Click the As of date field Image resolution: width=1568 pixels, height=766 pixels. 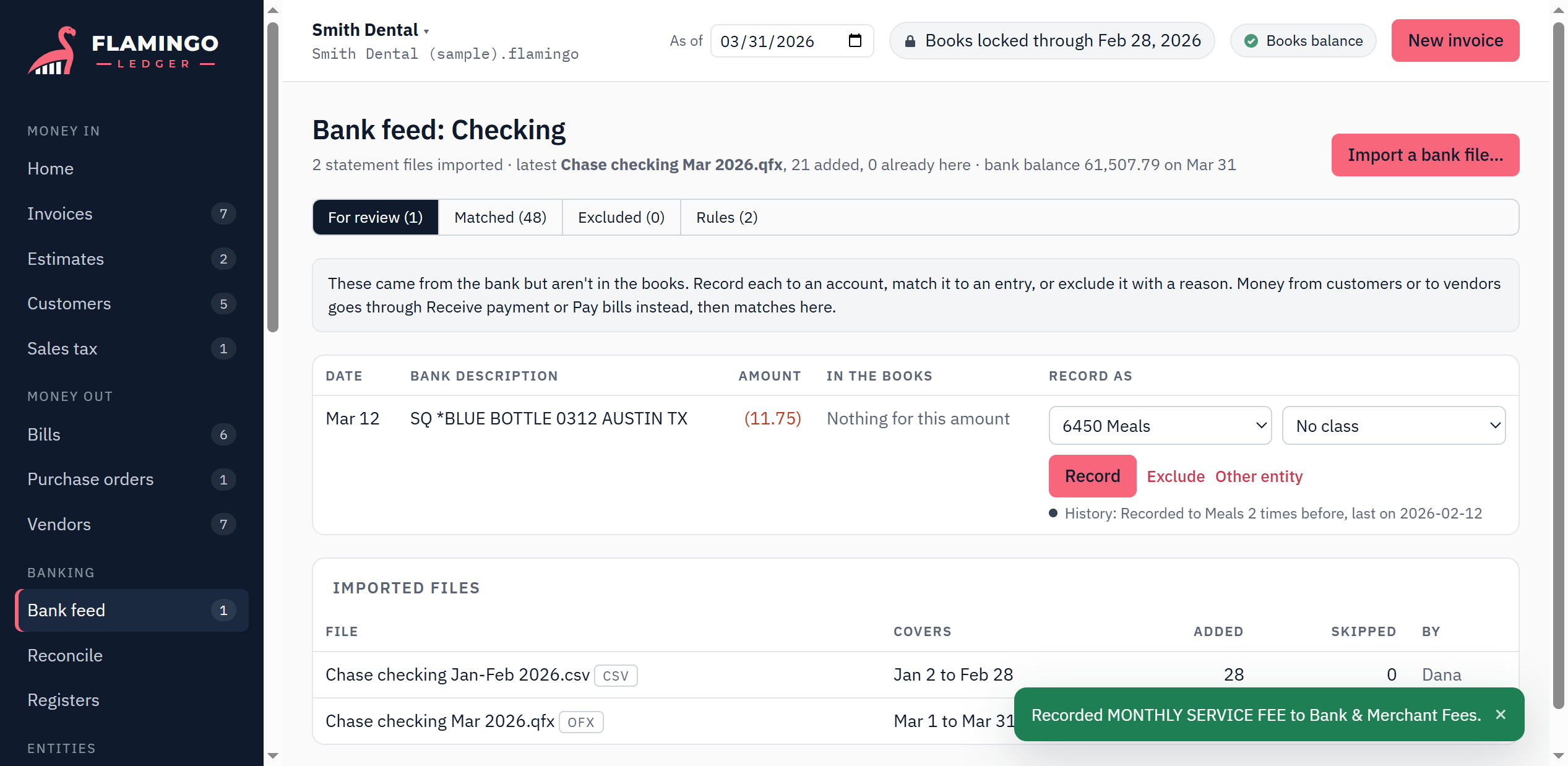pos(792,41)
